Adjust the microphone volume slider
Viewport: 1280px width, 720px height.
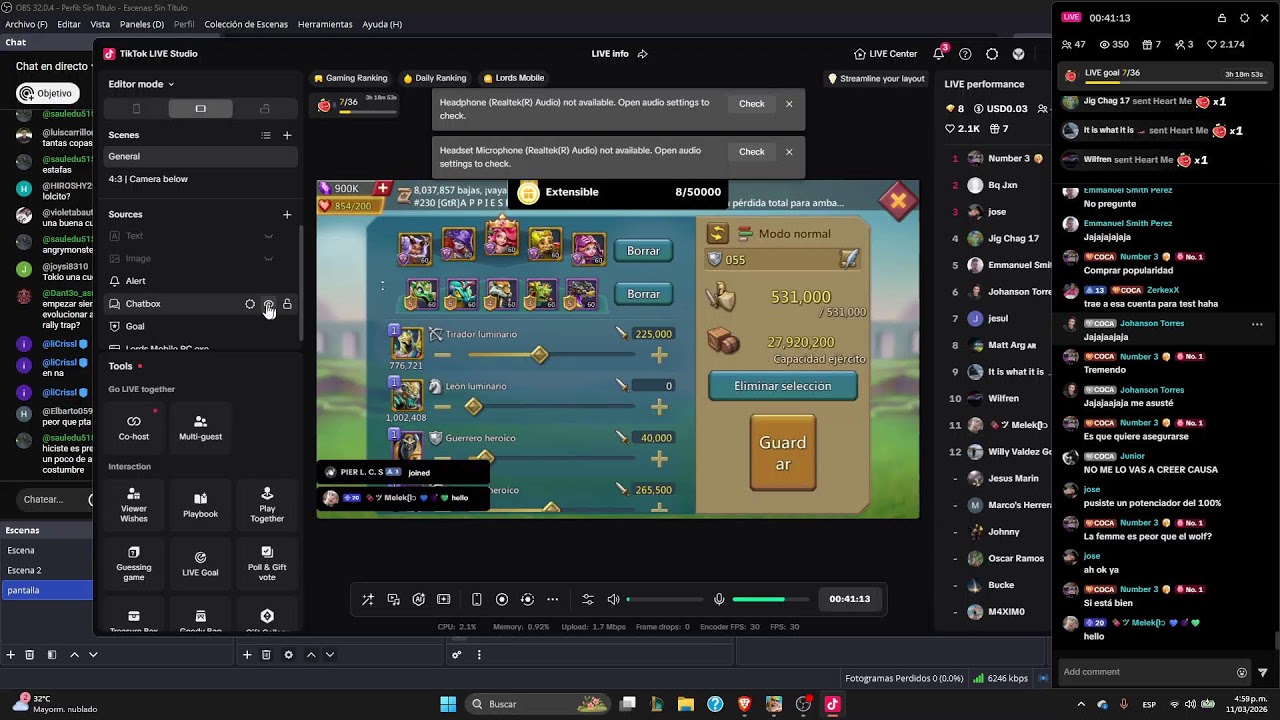[772, 599]
